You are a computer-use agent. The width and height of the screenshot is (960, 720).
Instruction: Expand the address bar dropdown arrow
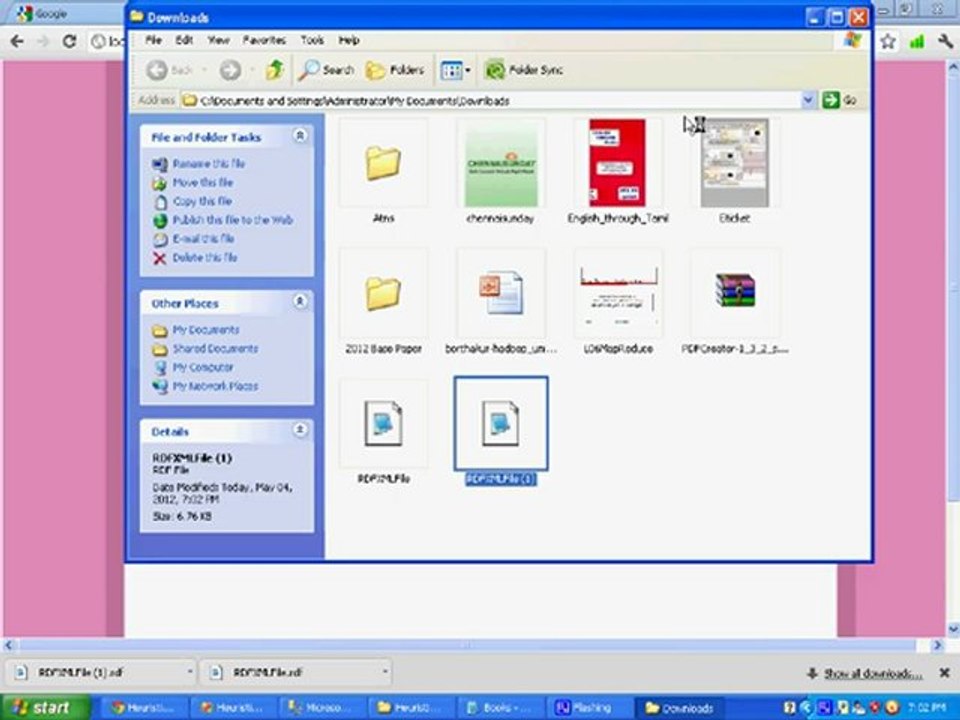[x=808, y=100]
